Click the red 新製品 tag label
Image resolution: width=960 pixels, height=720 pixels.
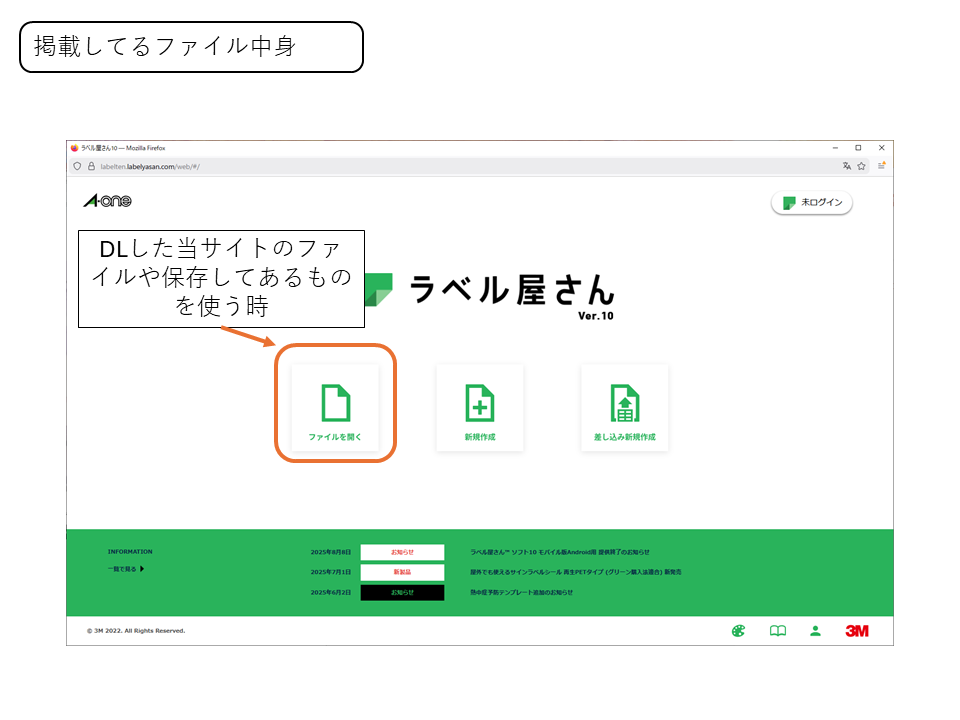[x=401, y=572]
